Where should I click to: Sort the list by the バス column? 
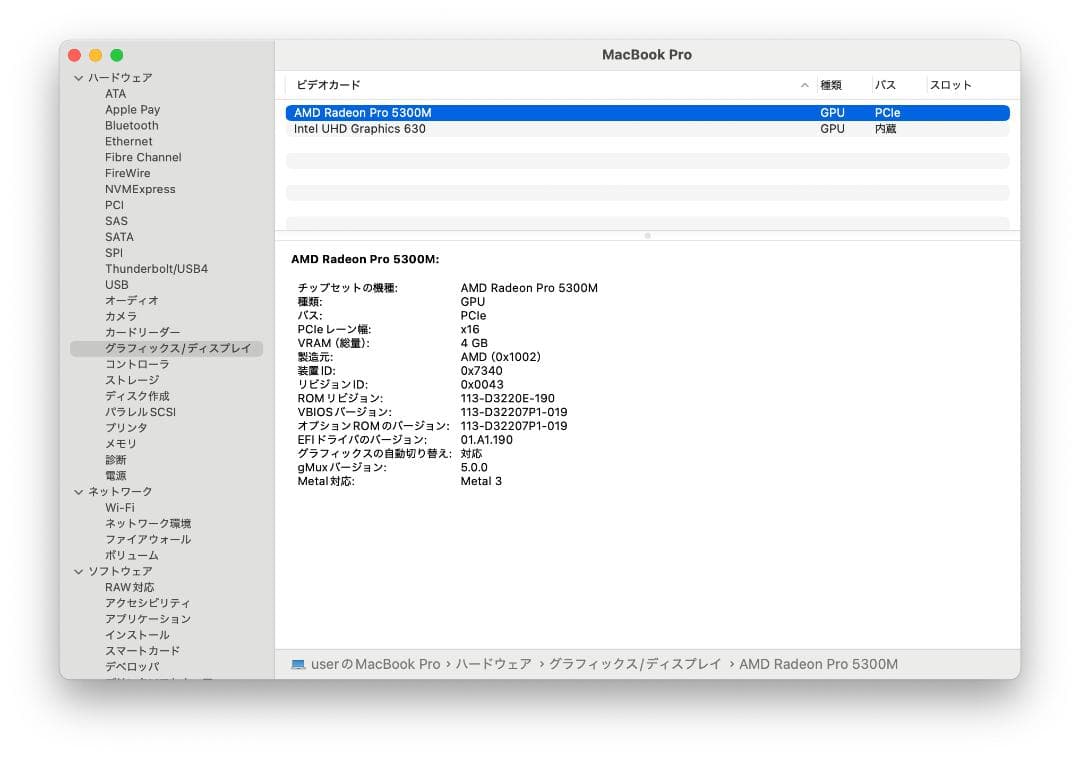pos(886,85)
